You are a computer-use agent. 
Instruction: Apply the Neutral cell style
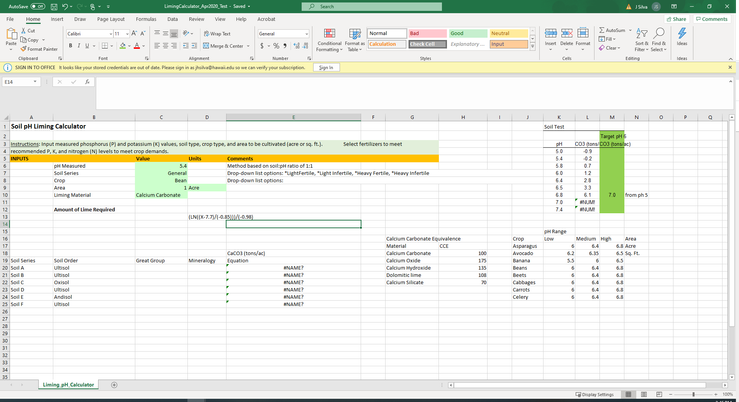click(x=509, y=33)
